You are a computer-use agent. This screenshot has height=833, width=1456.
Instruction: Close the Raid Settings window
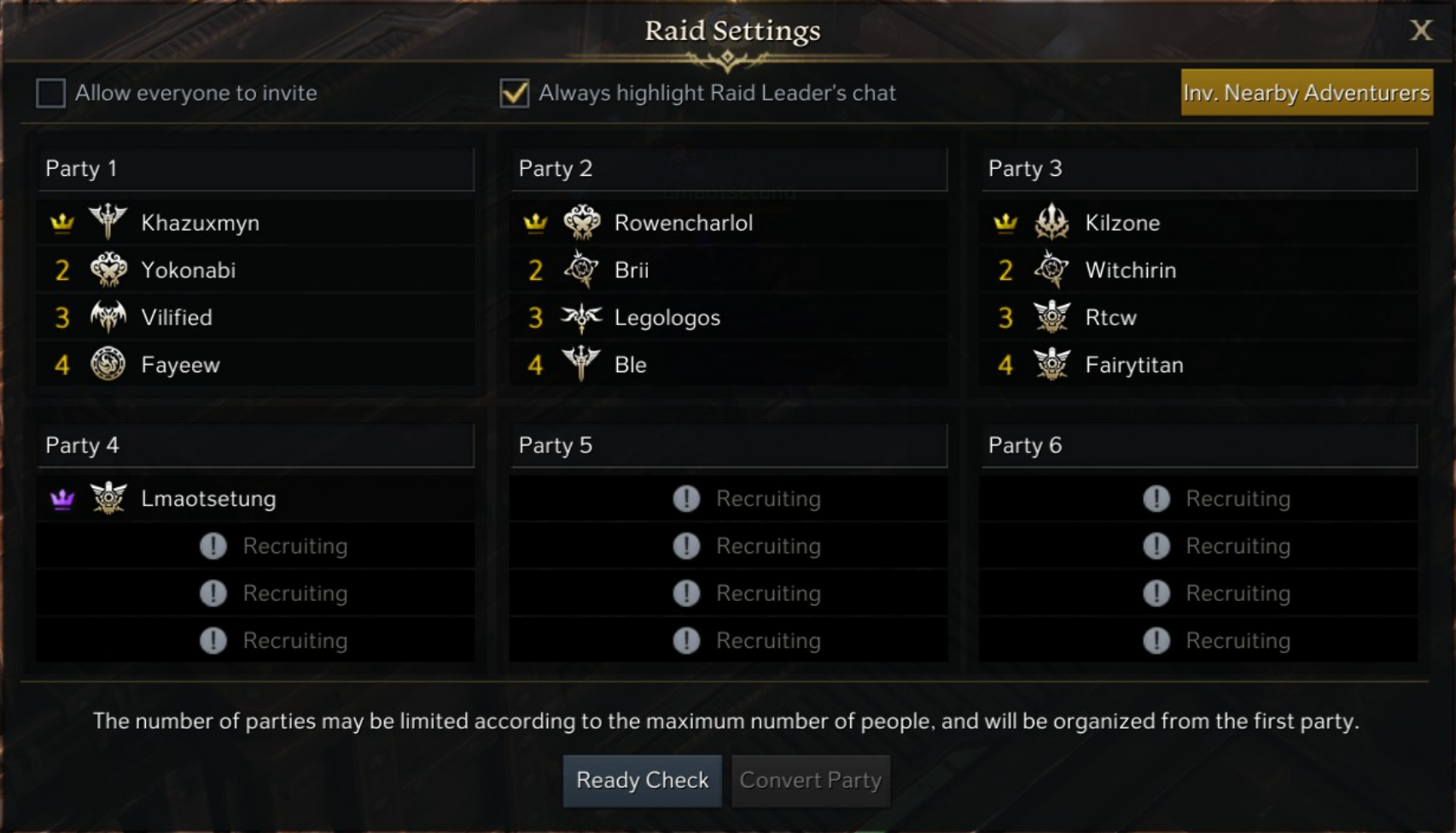(1420, 31)
